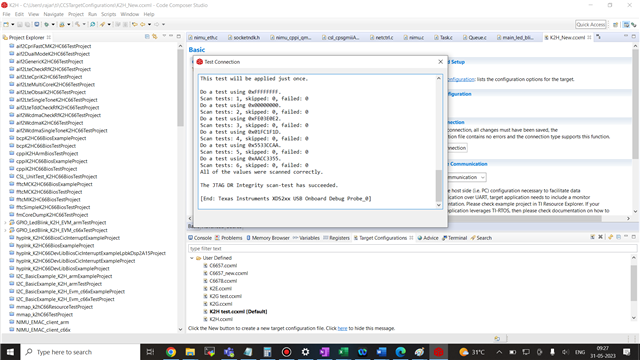Delete target configuration X icon in bottom panel
This screenshot has height=360, width=640.
(x=600, y=237)
